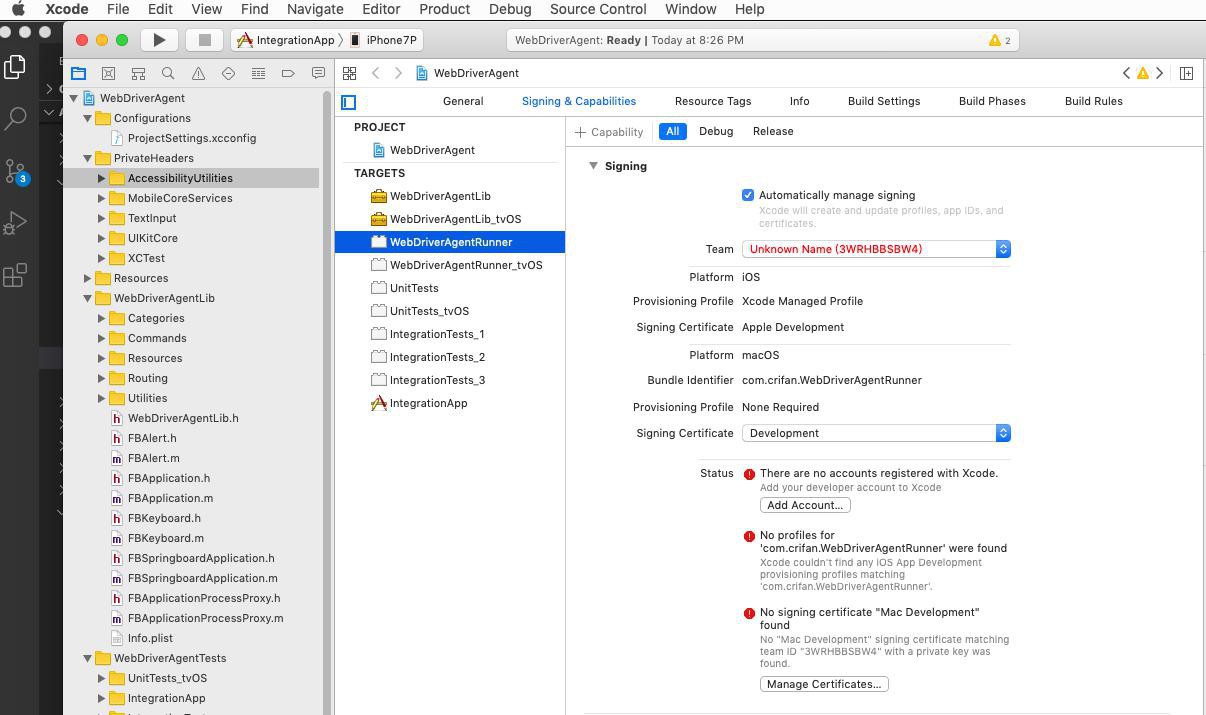Choose the iPhone7P run destination
This screenshot has width=1206, height=715.
point(384,40)
